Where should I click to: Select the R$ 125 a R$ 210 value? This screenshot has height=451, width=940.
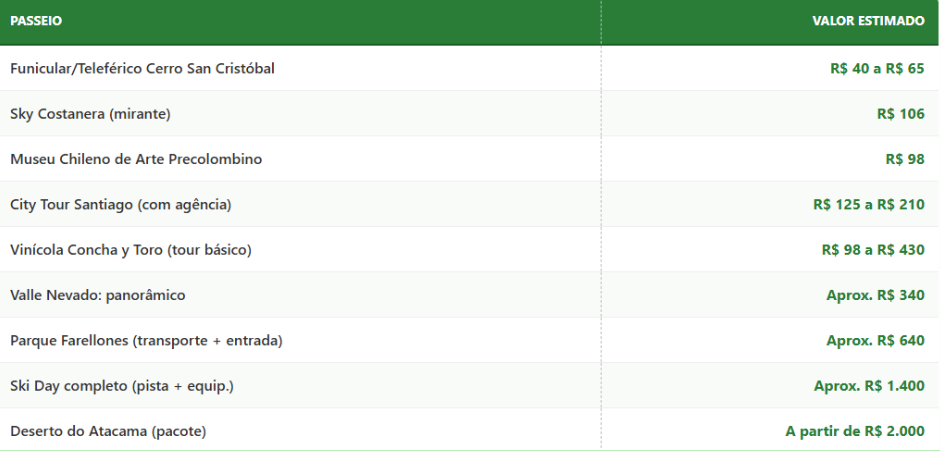tap(868, 205)
